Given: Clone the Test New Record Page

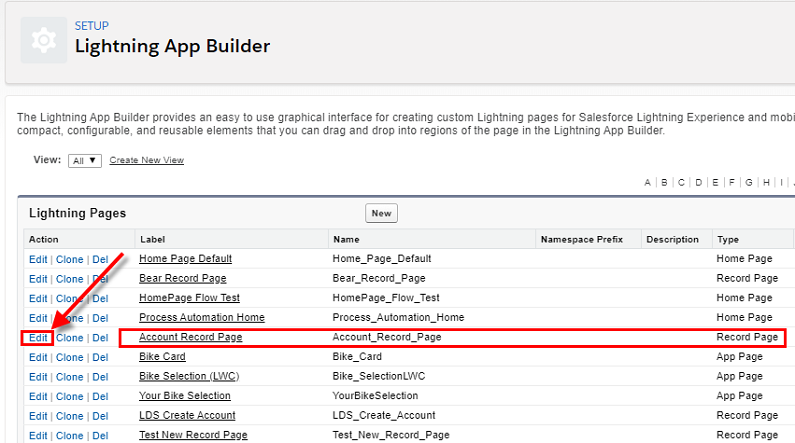Looking at the screenshot, I should 69,436.
